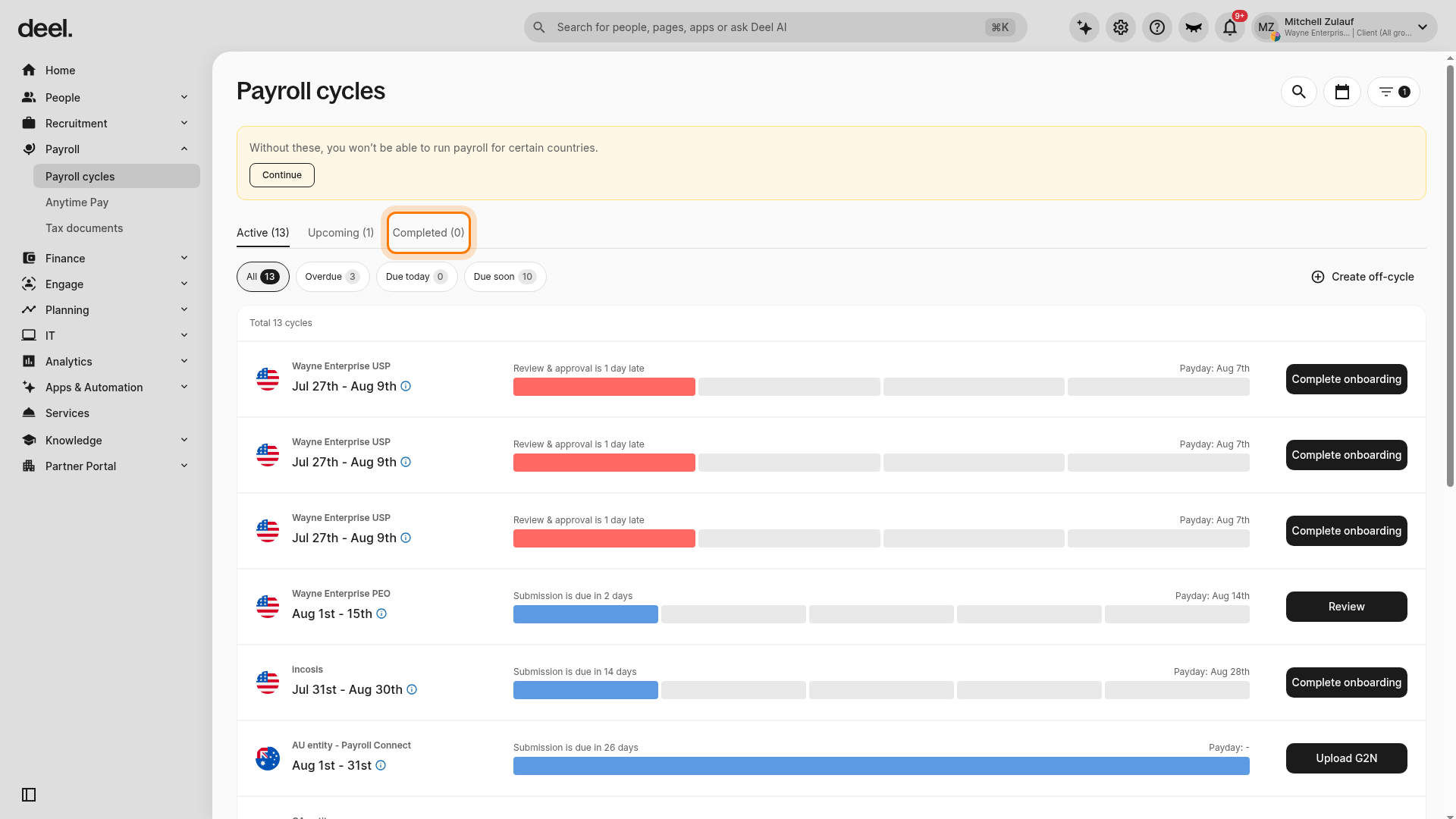Click info icon beside Aug 1st - 31st
The image size is (1456, 819).
[381, 765]
